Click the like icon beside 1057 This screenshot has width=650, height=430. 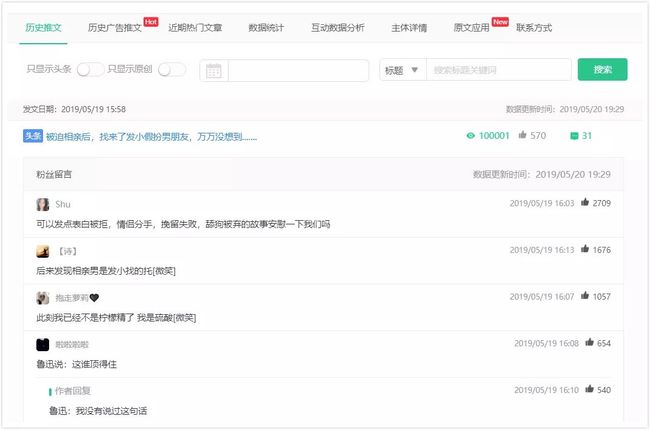click(585, 295)
